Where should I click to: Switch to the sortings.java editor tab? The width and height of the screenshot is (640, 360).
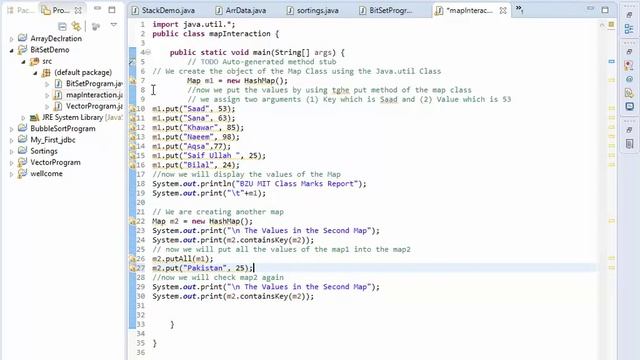(313, 11)
